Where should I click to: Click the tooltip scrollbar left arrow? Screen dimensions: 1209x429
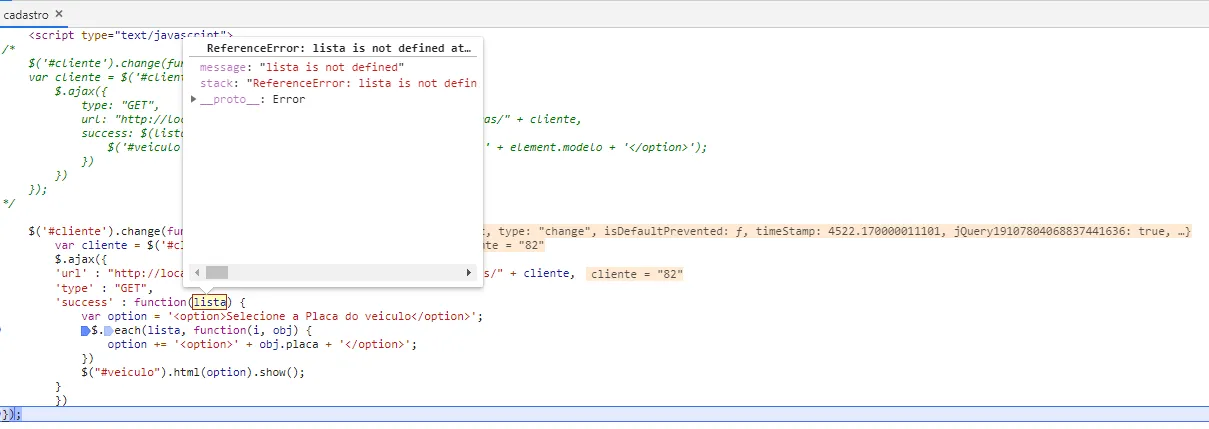[x=196, y=272]
